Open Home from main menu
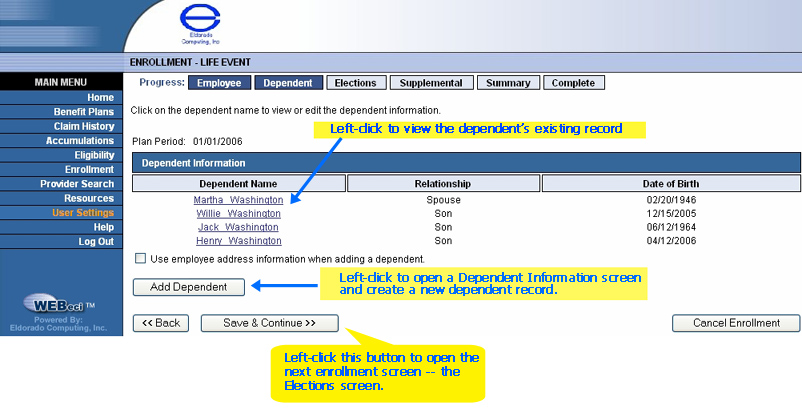This screenshot has width=802, height=413. point(100,97)
